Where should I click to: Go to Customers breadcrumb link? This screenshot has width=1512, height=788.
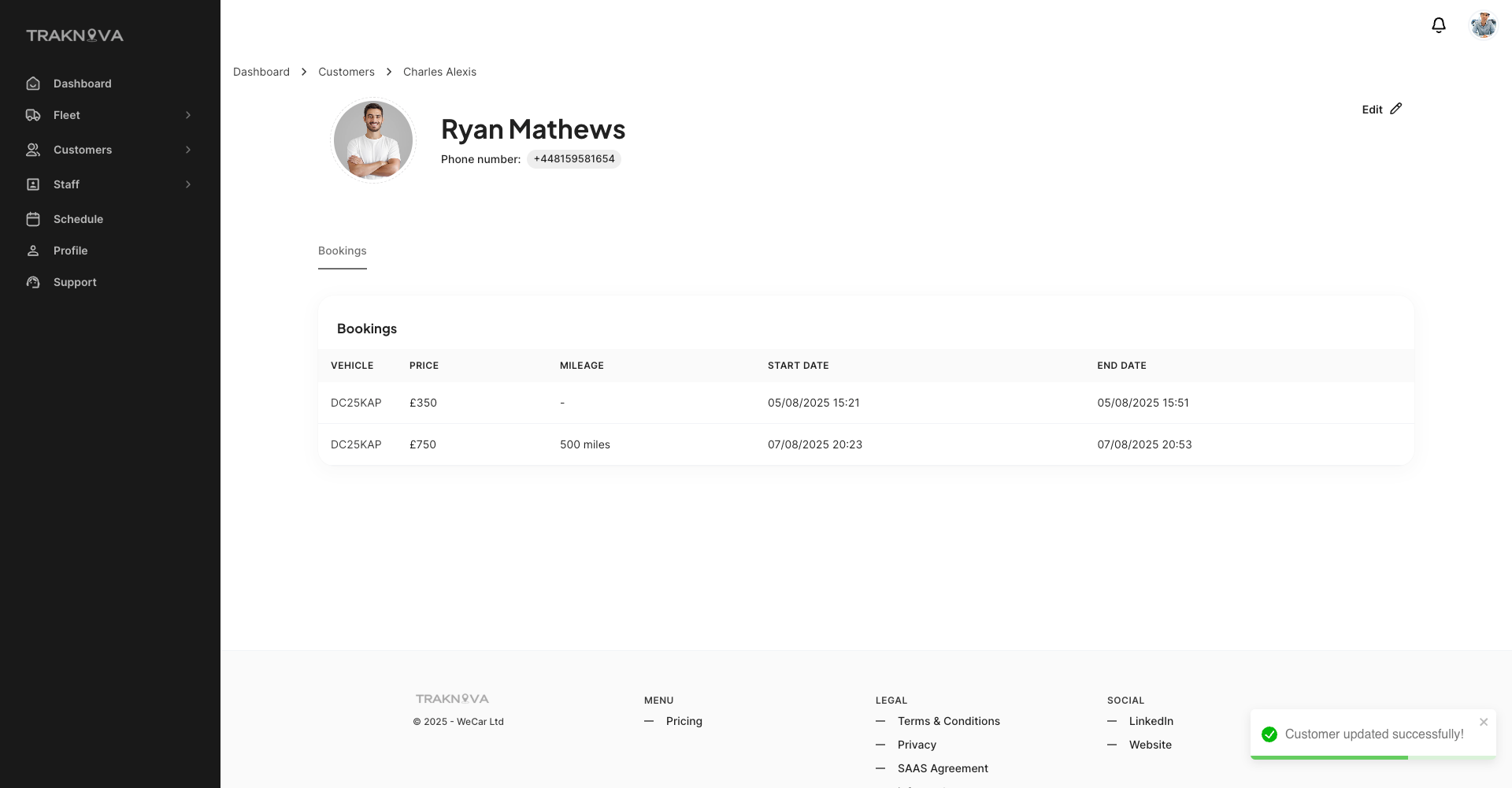(346, 72)
